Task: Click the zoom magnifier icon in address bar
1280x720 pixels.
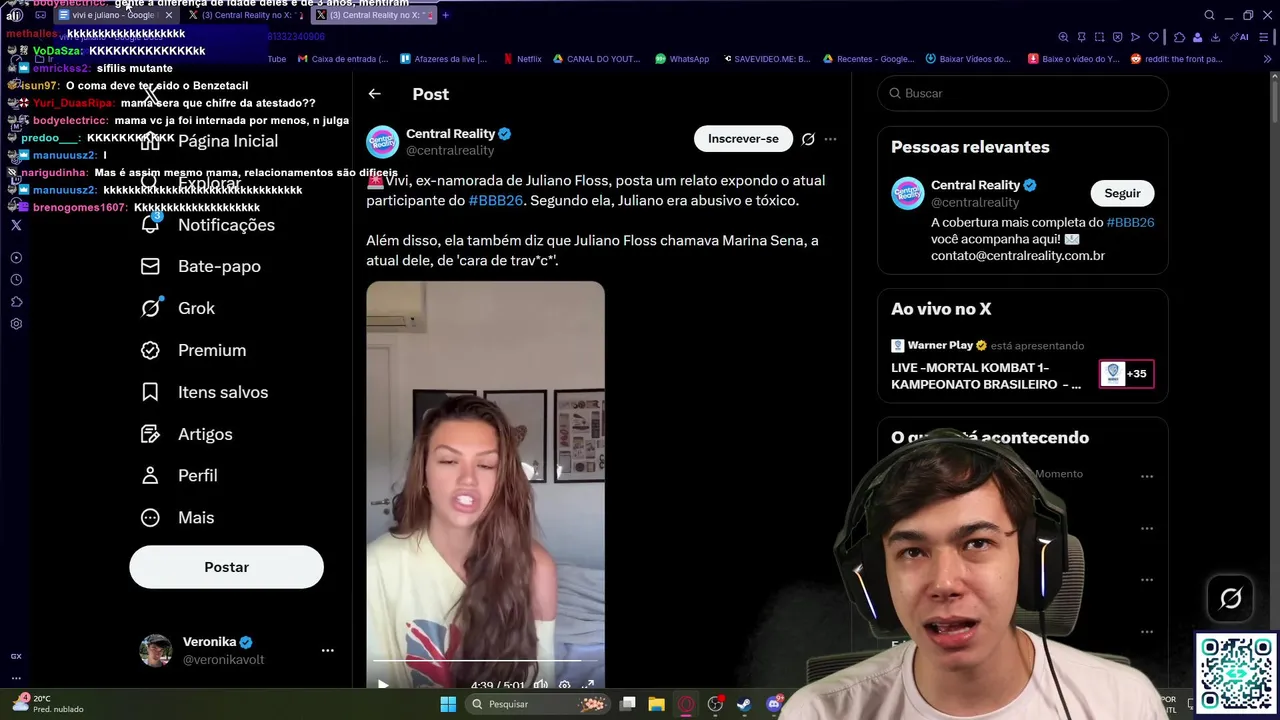Action: tap(1063, 37)
